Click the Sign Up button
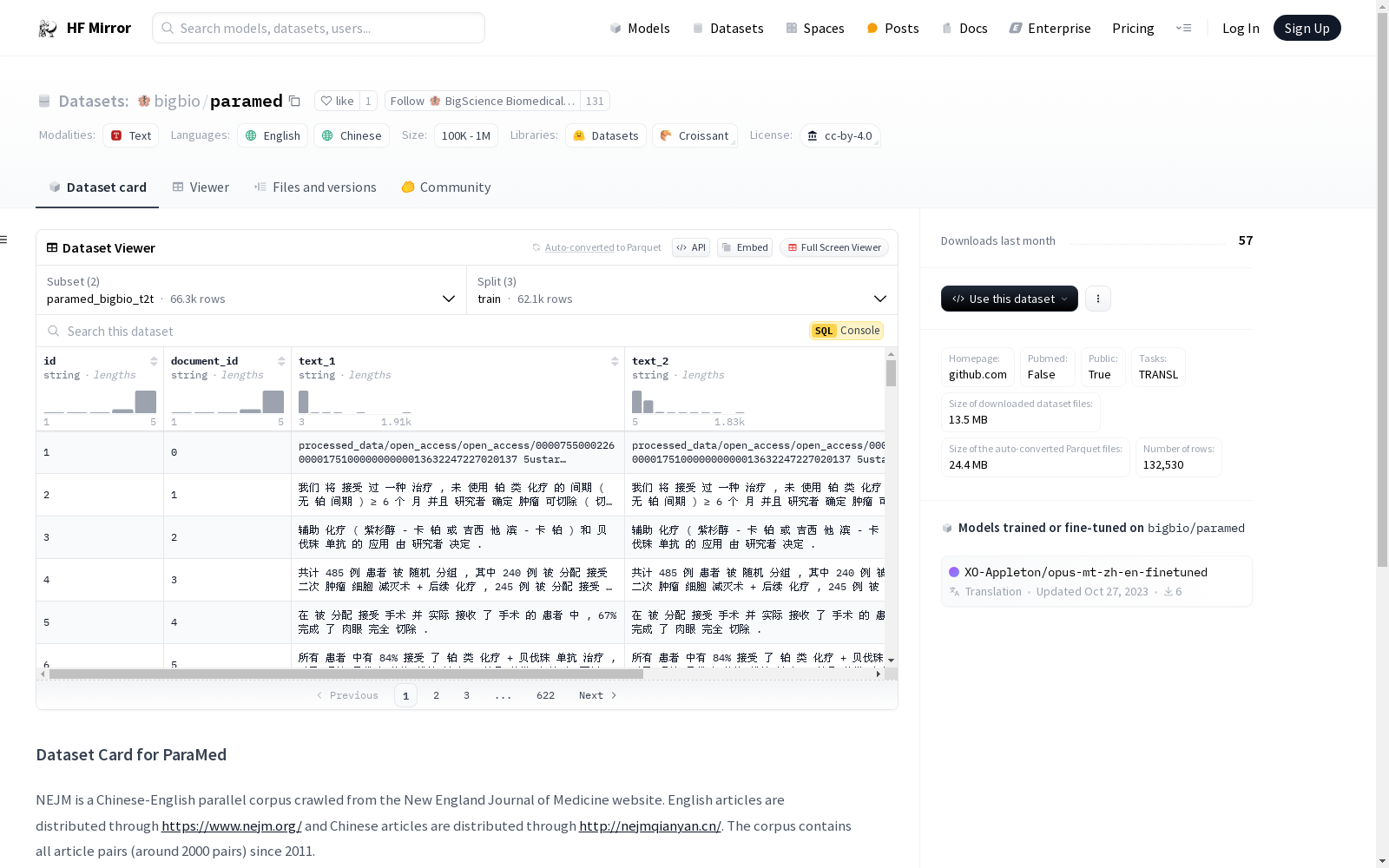The width and height of the screenshot is (1389, 868). pyautogui.click(x=1307, y=28)
